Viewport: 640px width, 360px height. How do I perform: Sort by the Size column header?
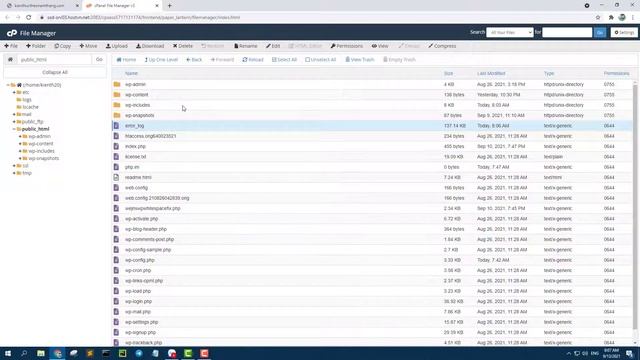(x=448, y=73)
